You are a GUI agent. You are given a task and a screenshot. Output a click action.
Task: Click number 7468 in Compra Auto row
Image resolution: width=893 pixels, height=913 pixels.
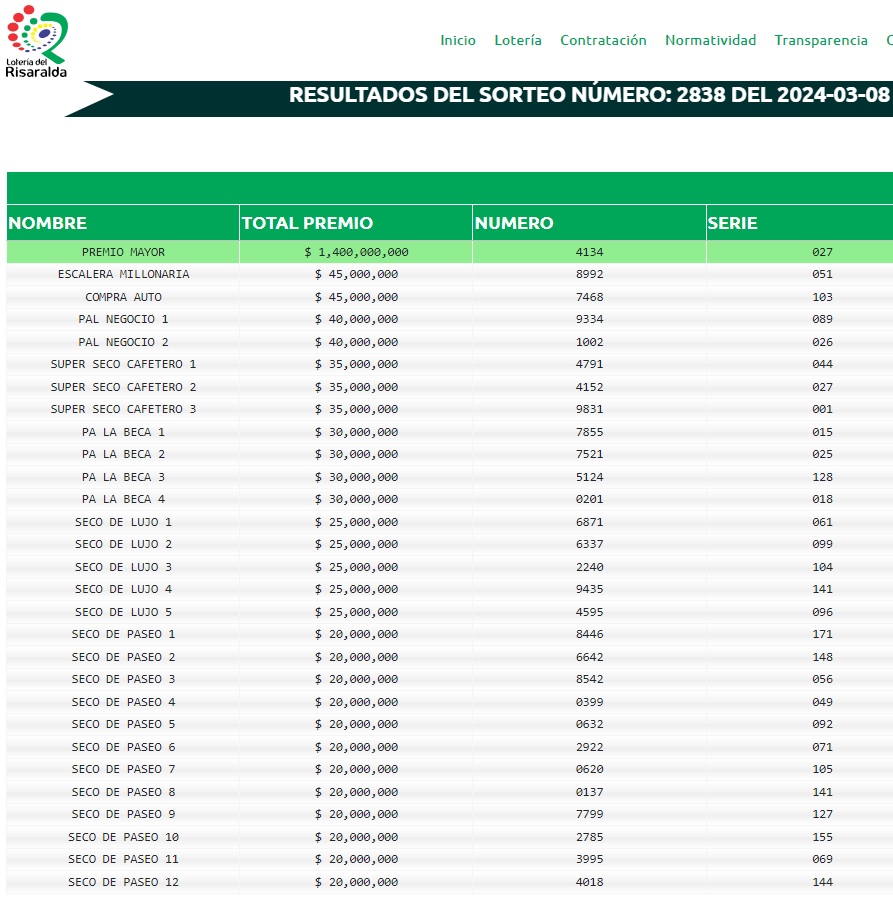590,297
